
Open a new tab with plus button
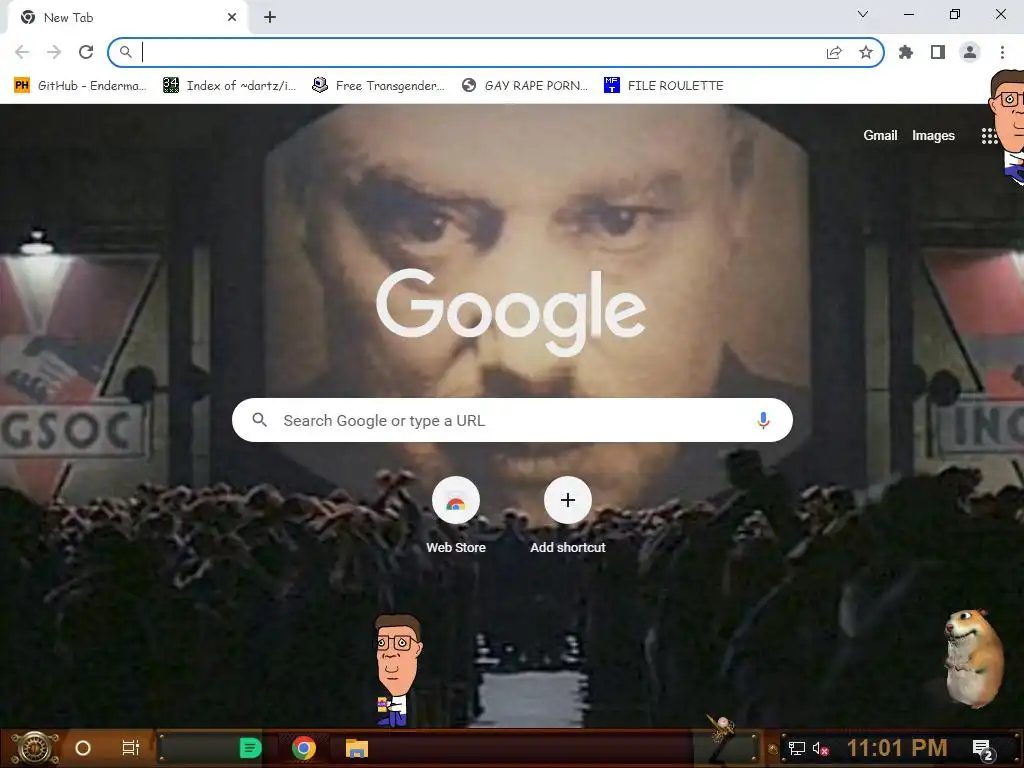coord(270,18)
